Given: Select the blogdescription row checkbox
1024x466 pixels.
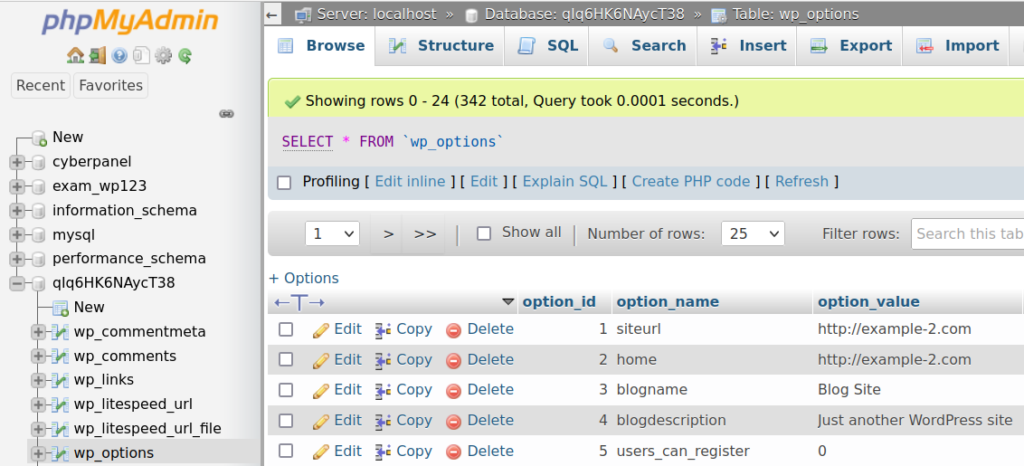Looking at the screenshot, I should pos(286,421).
